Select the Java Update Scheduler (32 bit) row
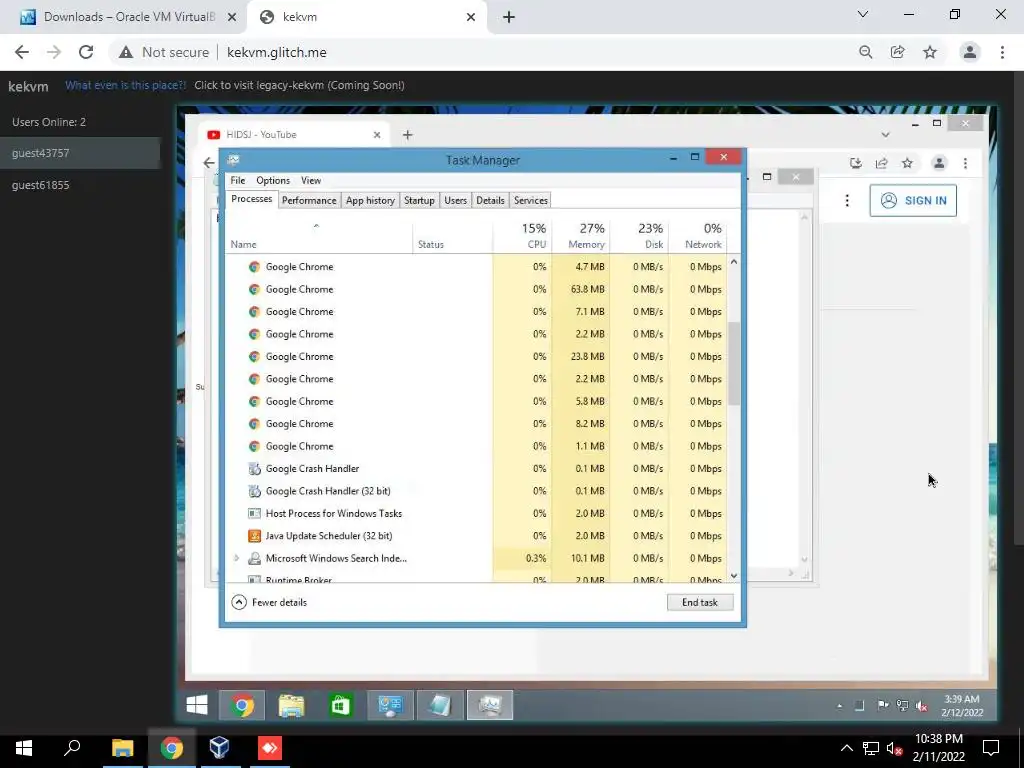Screen dimensions: 1024x768 click(x=477, y=536)
